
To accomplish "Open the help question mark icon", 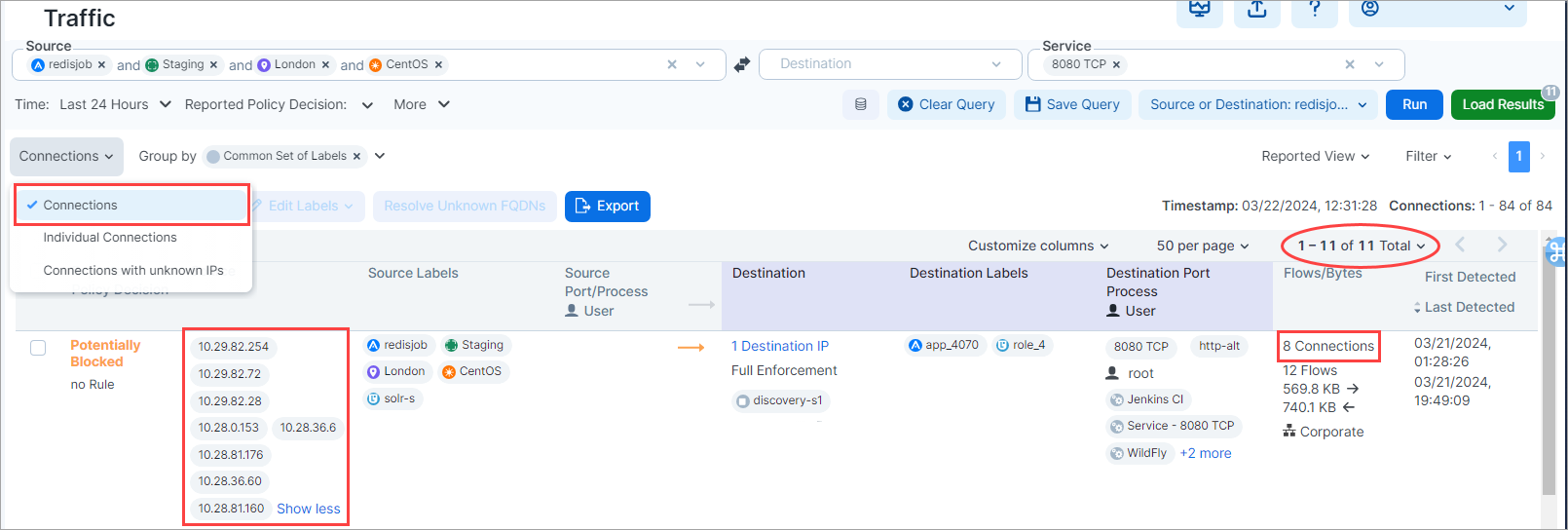I will [1314, 10].
